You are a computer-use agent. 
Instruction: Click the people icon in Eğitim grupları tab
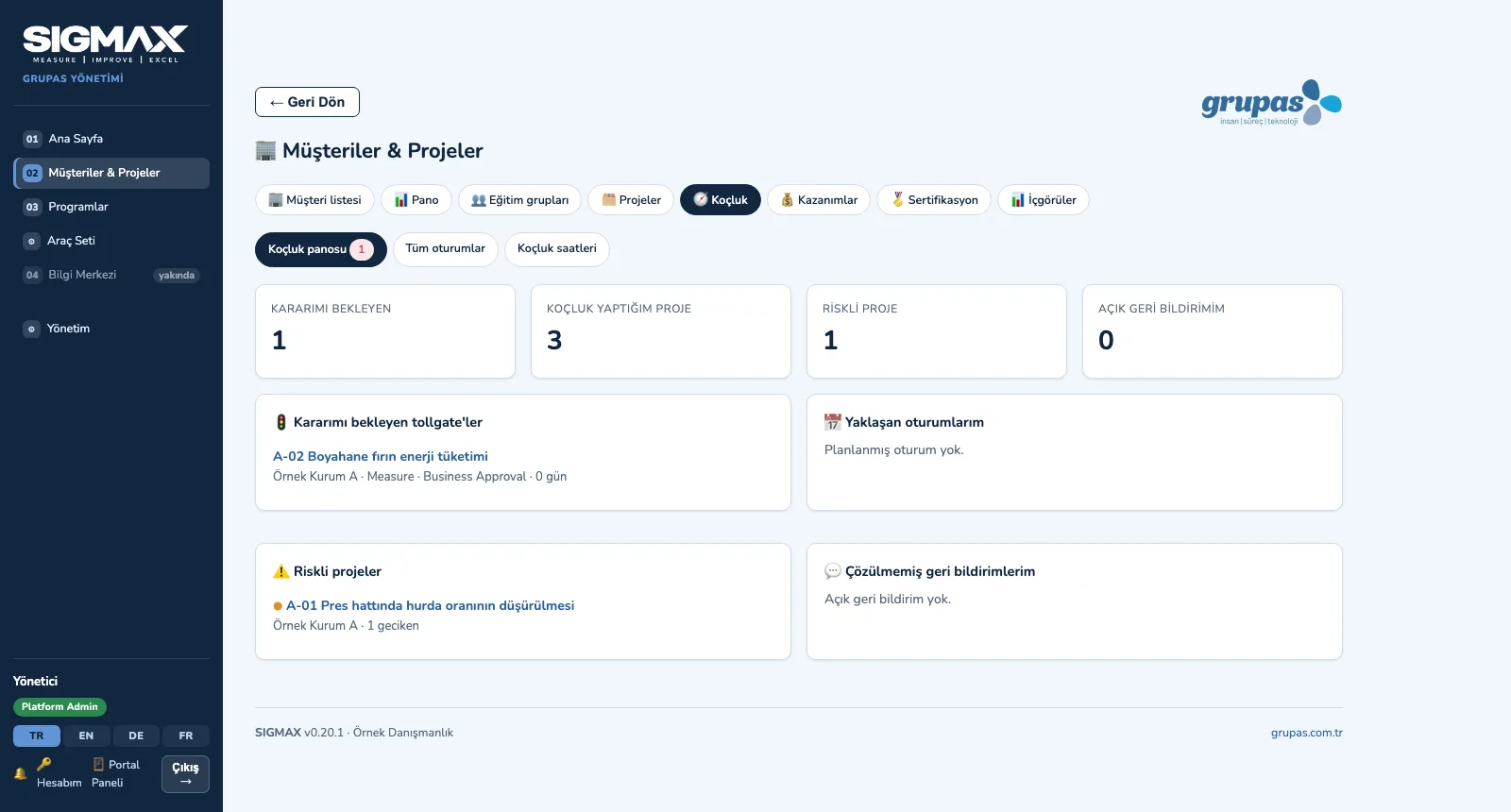479,200
